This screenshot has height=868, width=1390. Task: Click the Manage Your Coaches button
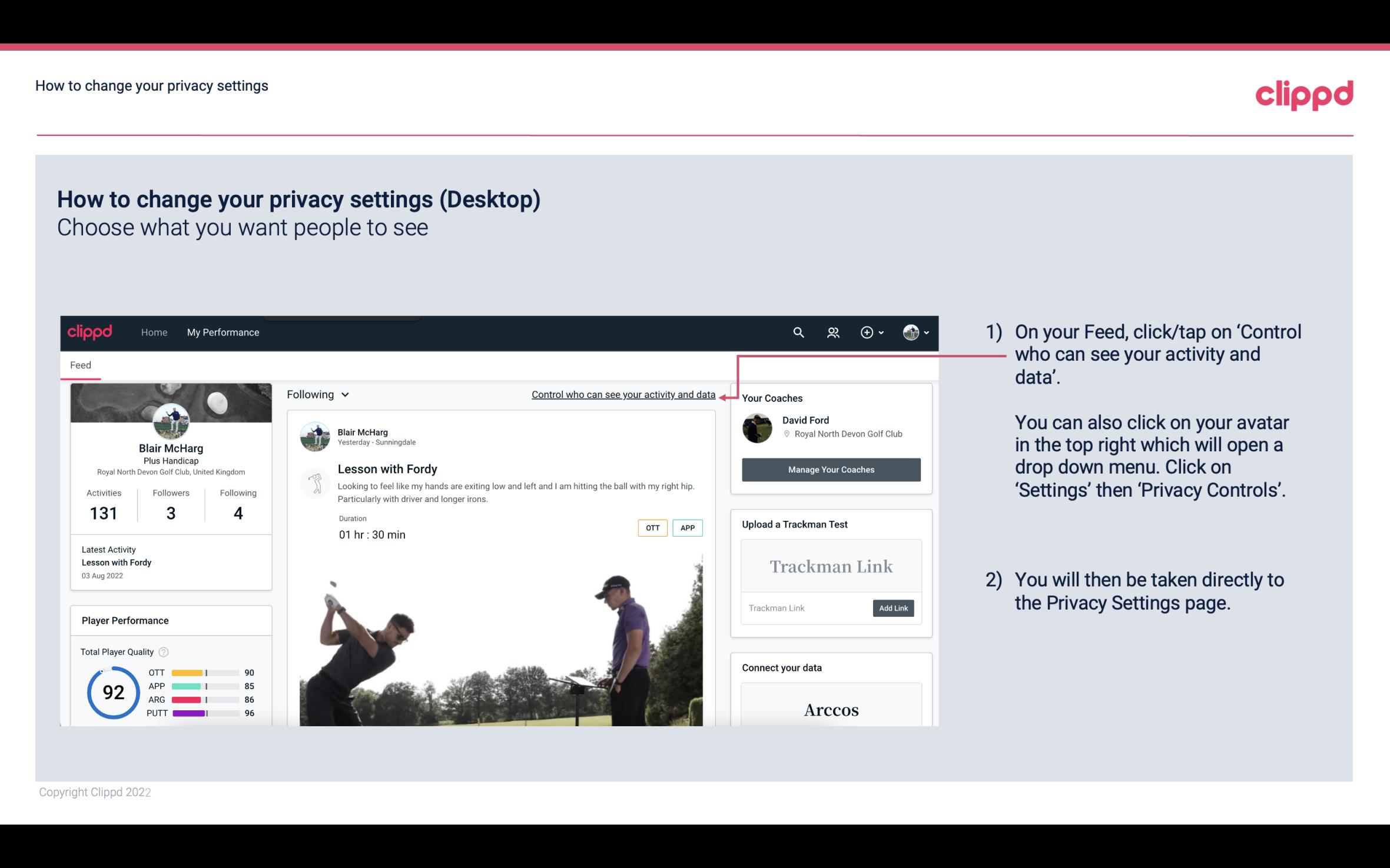[831, 469]
